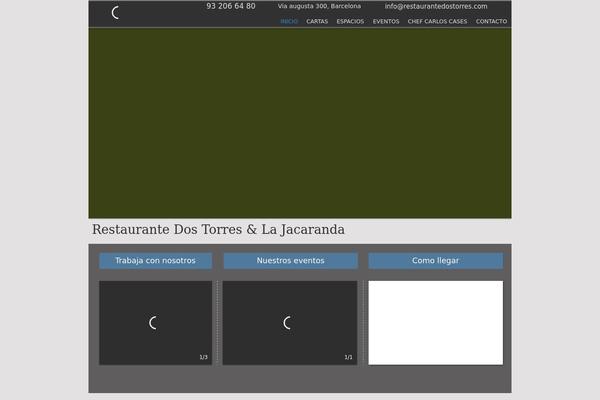Open the ESPACIOS menu item

[350, 21]
